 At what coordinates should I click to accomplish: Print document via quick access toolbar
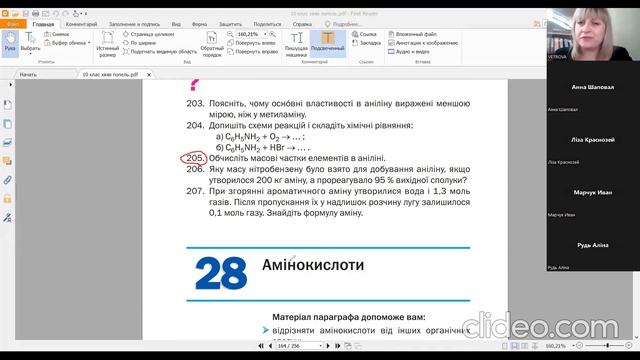(x=36, y=14)
